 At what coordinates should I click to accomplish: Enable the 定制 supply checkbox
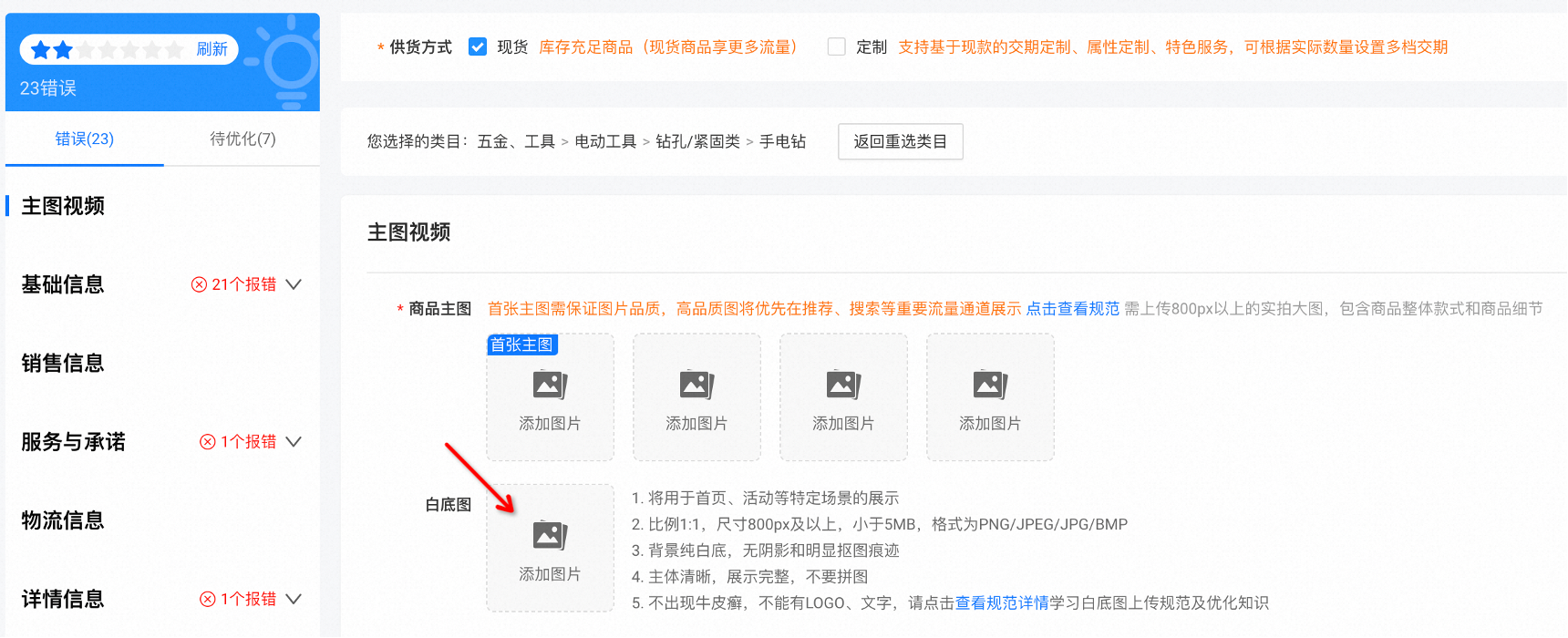coord(836,46)
